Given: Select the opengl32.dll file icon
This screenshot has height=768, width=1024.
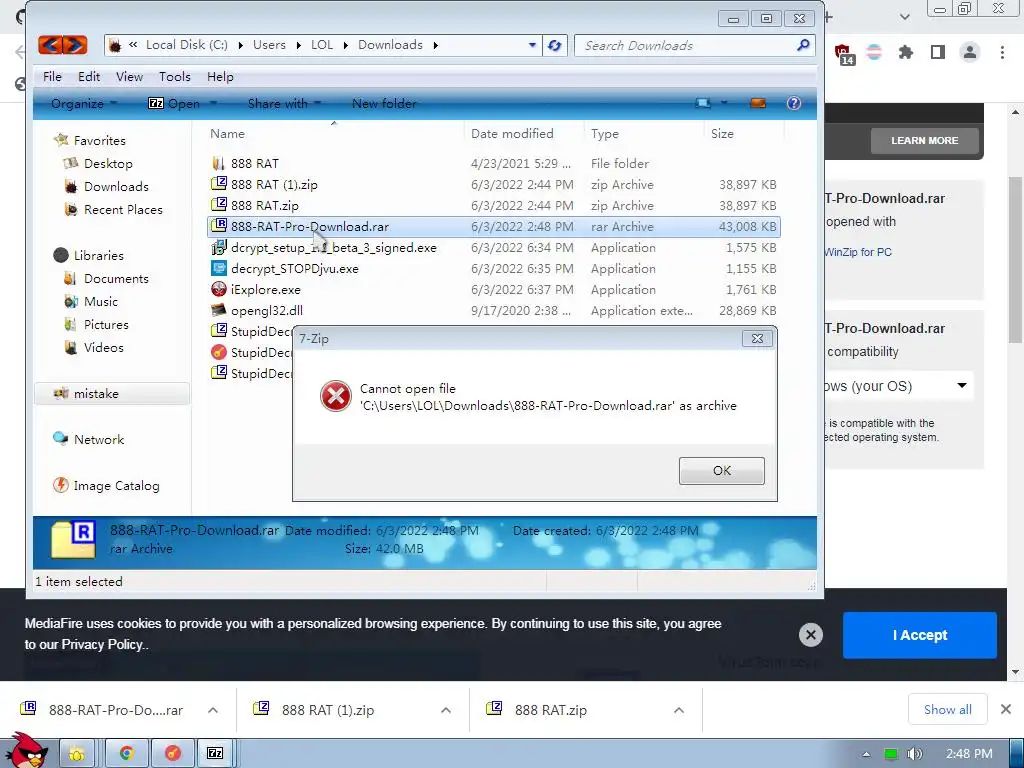Looking at the screenshot, I should point(218,310).
